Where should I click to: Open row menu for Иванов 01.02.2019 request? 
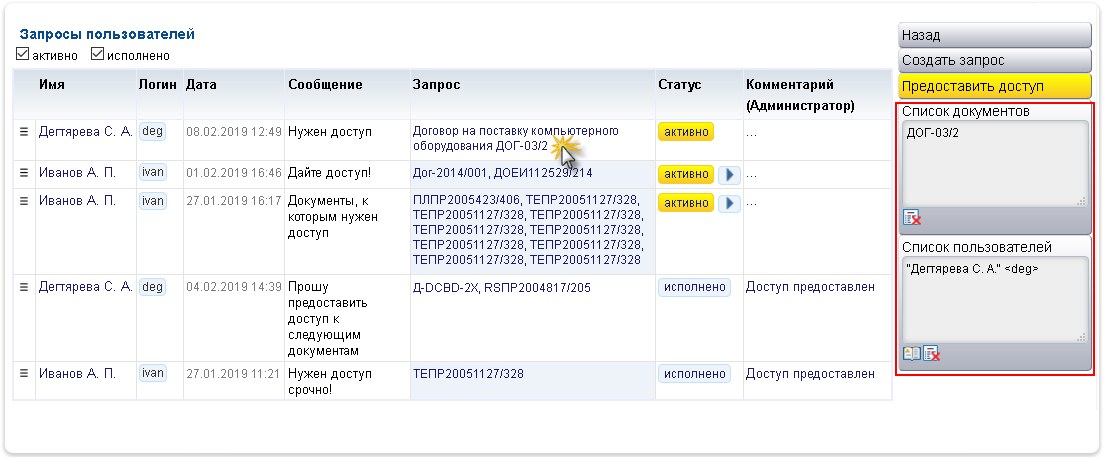24,173
